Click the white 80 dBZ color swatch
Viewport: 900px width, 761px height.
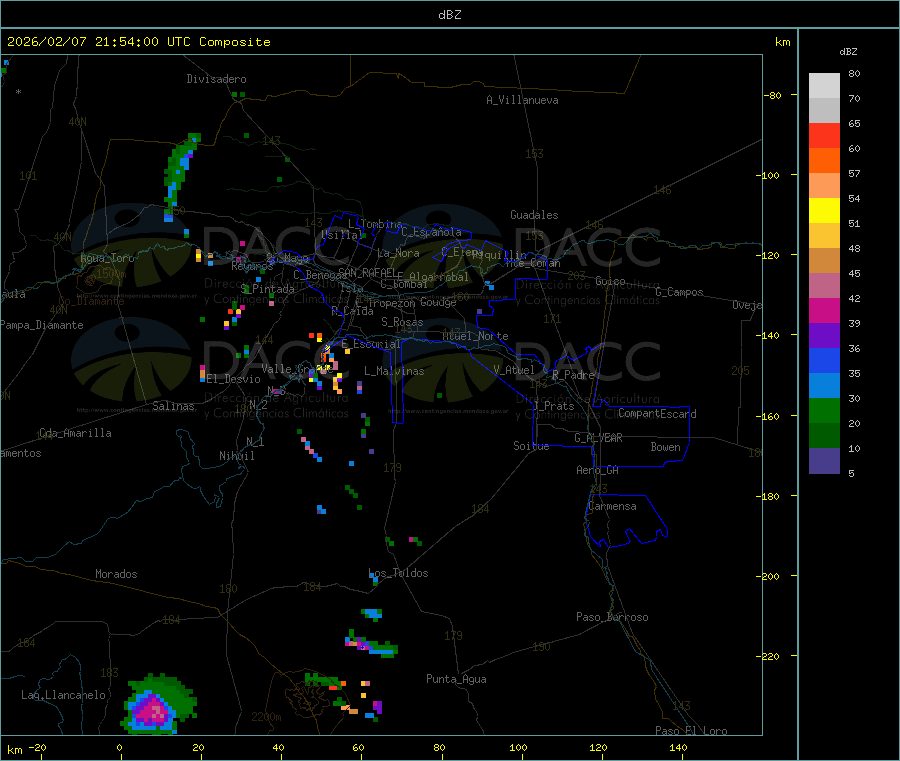coord(824,86)
